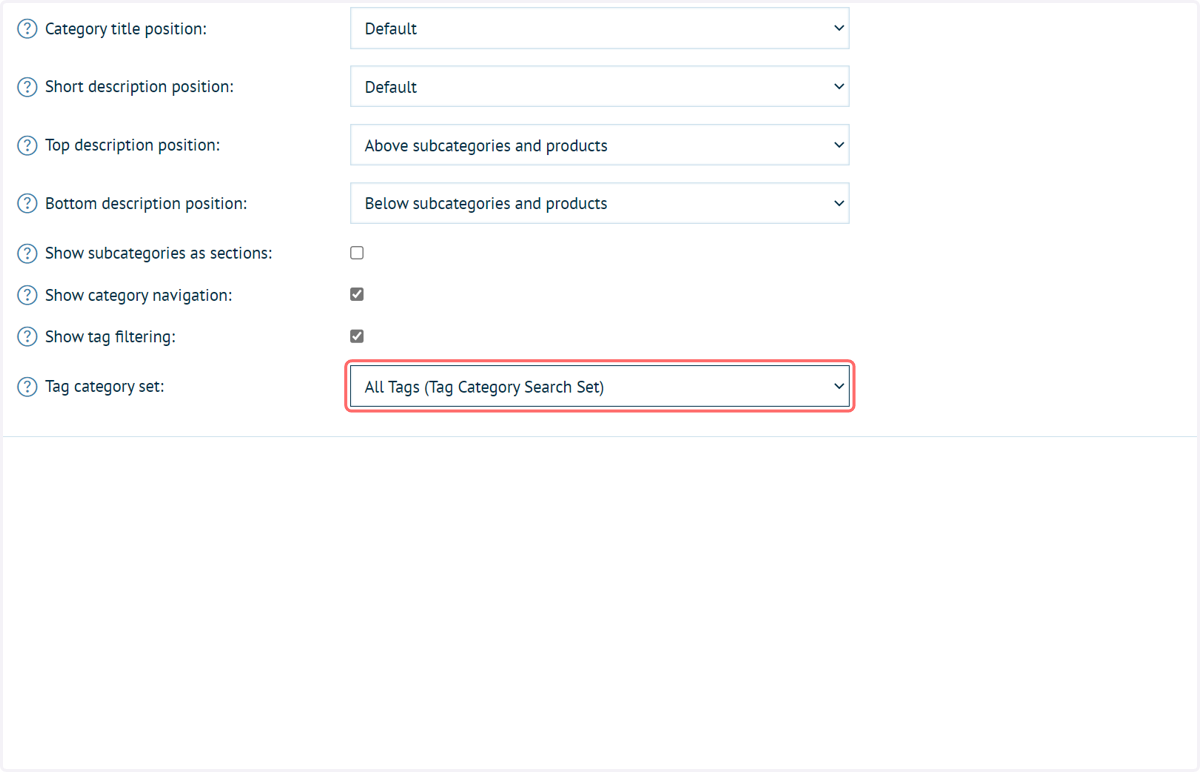
Task: Open Short description position dropdown
Action: click(x=599, y=87)
